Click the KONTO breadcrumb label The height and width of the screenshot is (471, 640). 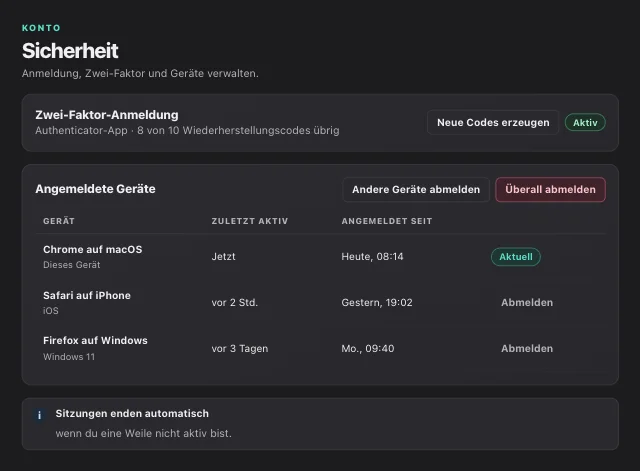point(41,28)
